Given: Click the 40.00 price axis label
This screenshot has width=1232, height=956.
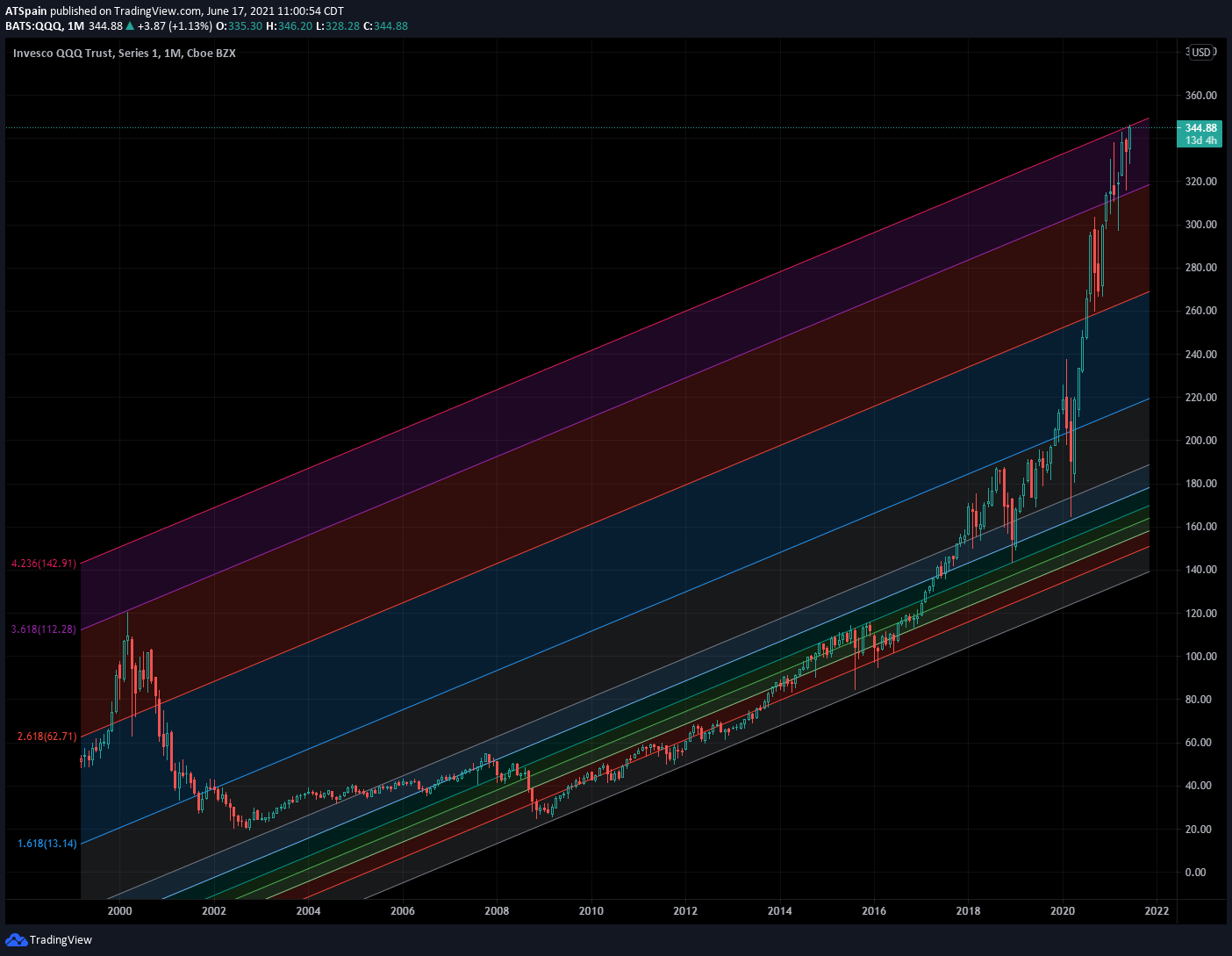Looking at the screenshot, I should [x=1200, y=786].
